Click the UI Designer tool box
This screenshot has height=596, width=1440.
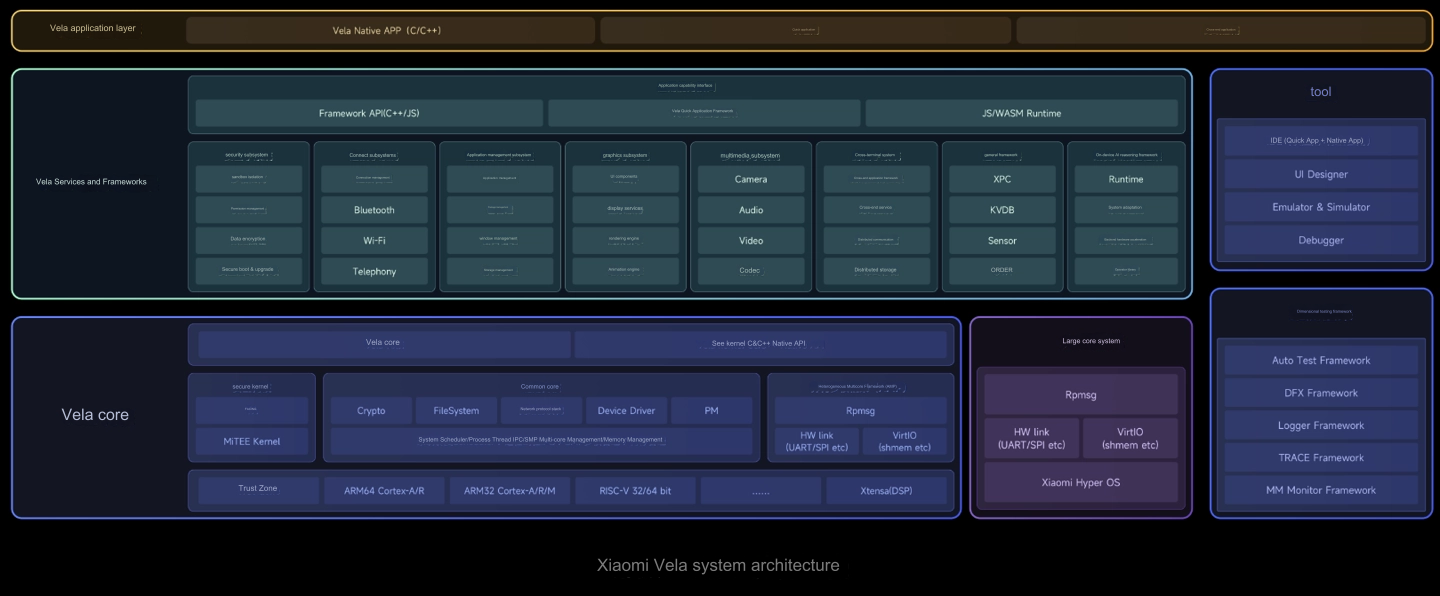1321,174
